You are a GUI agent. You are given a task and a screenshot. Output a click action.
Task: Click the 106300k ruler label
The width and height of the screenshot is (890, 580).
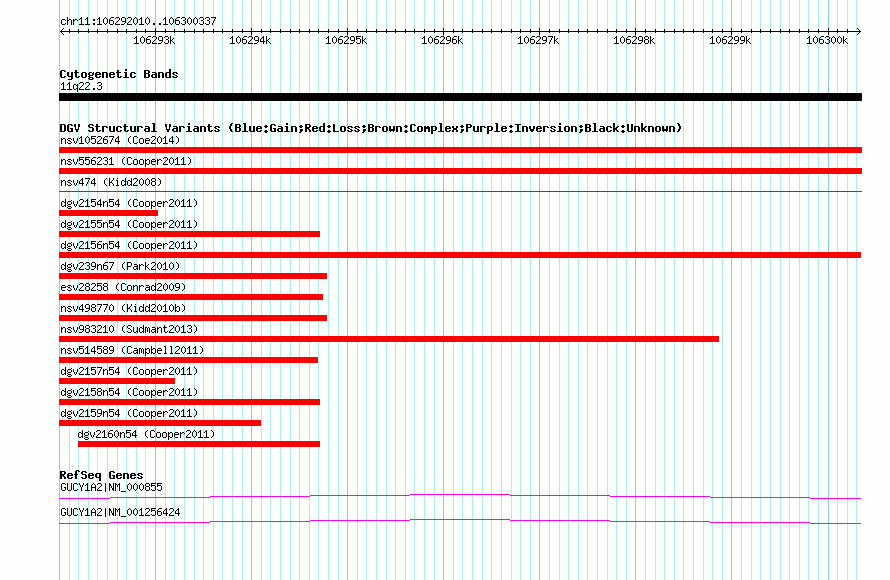pos(827,40)
